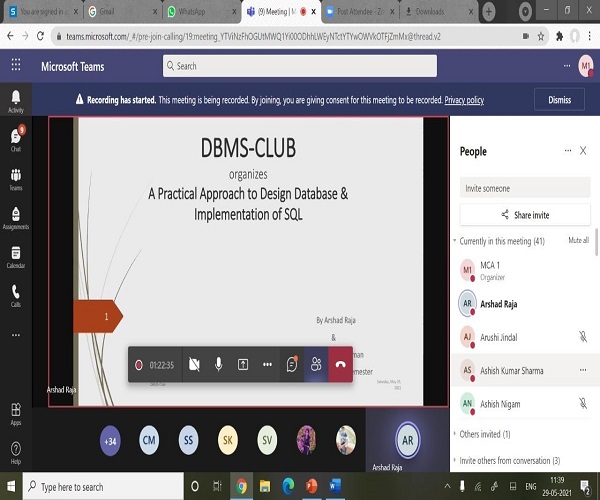Image resolution: width=600 pixels, height=500 pixels.
Task: Click Ashish Nigam's muted microphone icon
Action: 583,403
